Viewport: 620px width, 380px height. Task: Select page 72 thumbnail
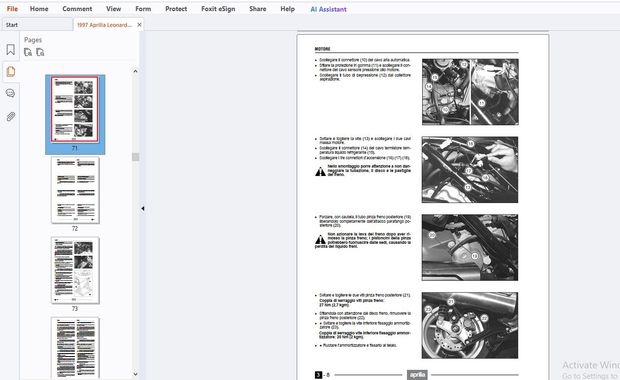75,190
